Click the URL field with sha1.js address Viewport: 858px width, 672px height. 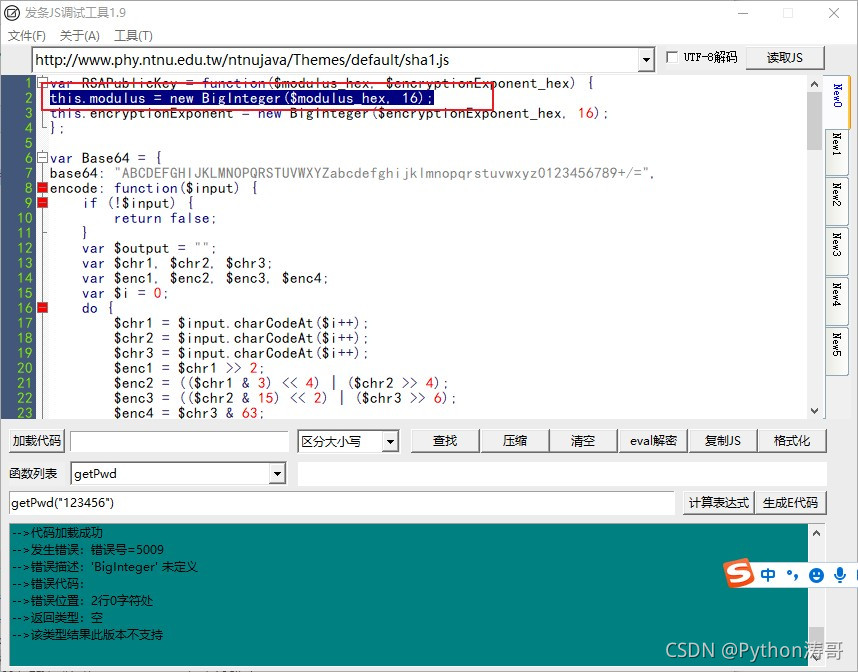point(335,60)
